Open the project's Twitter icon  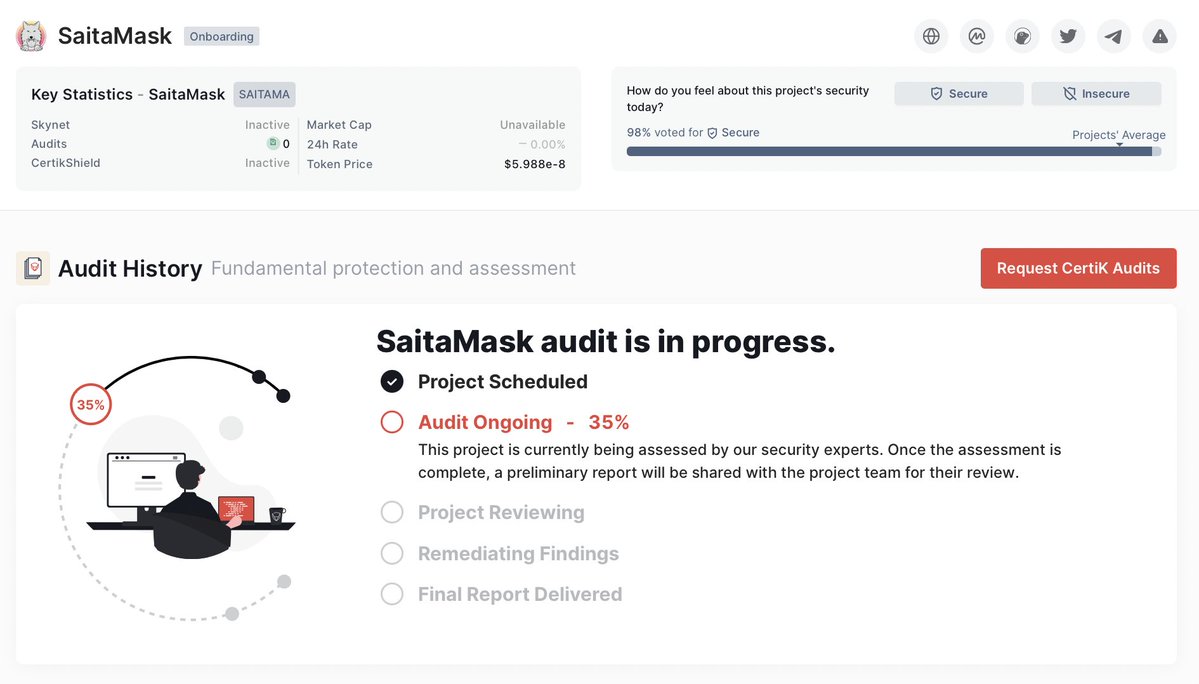[1068, 36]
